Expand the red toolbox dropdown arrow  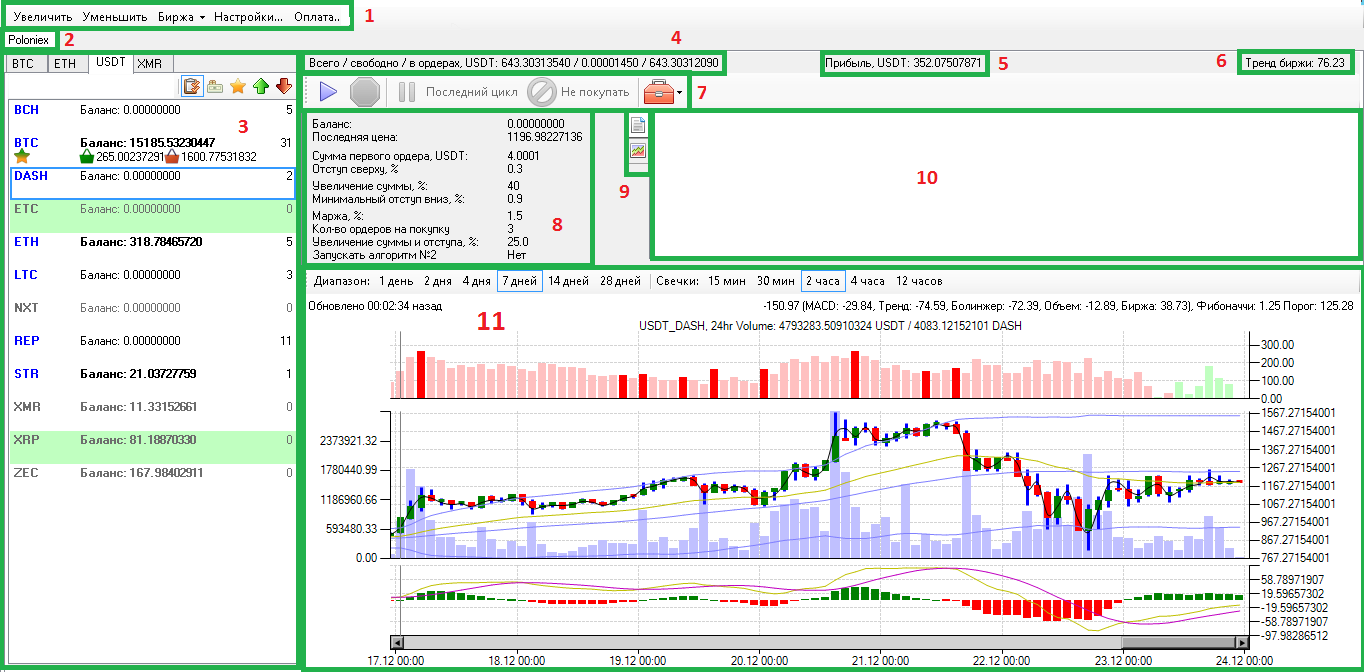click(680, 94)
